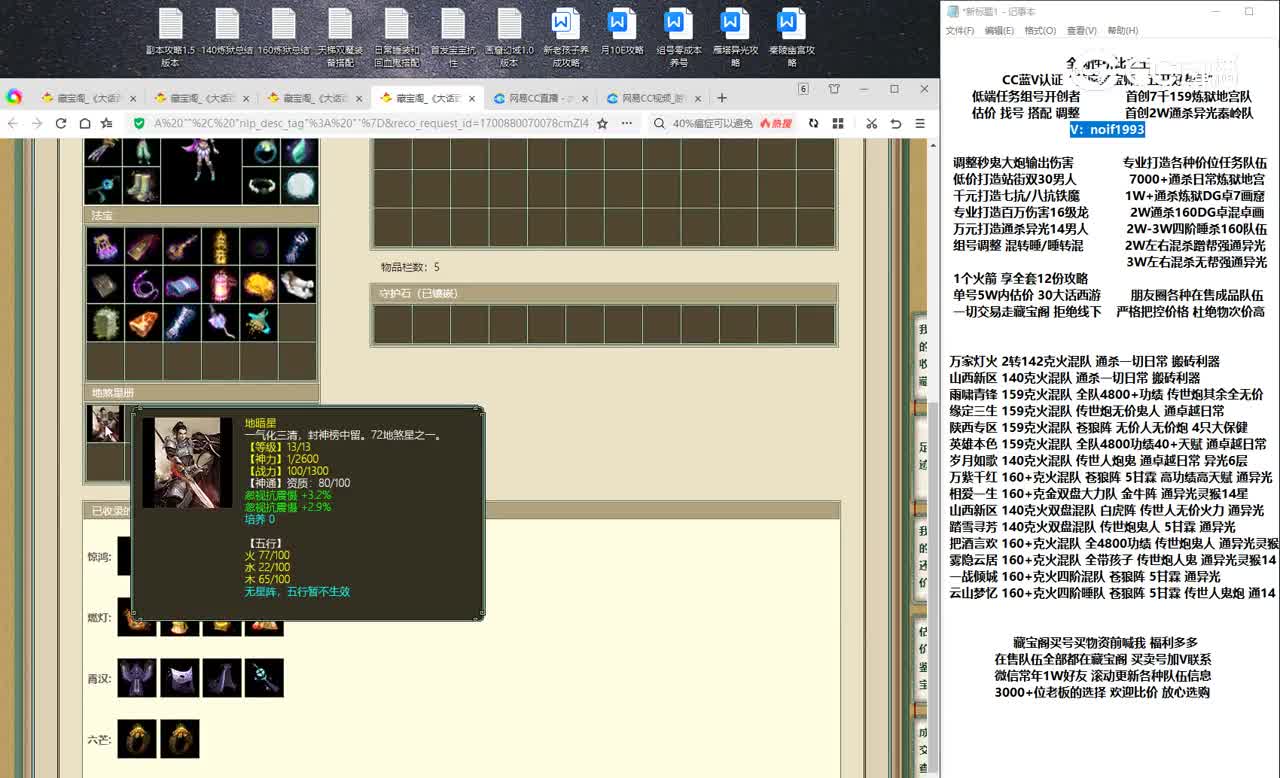Click the browser logo icon left of the tabs
This screenshot has height=778, width=1280.
point(14,97)
